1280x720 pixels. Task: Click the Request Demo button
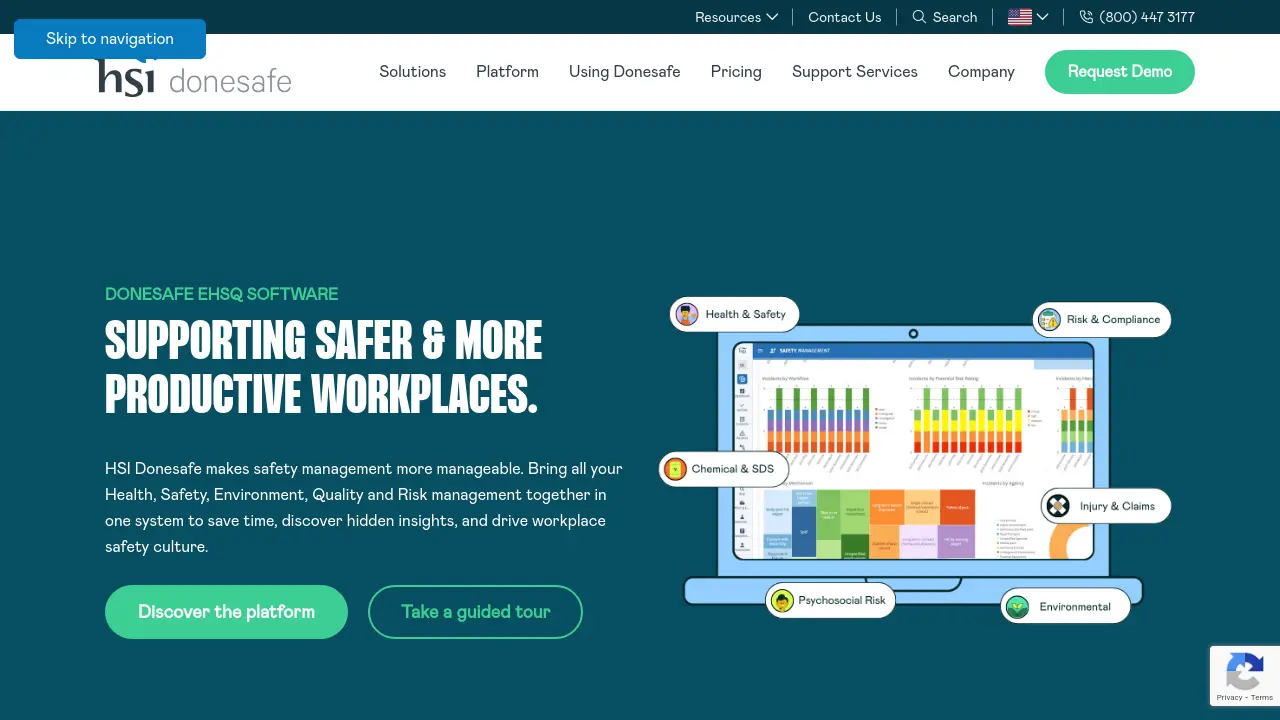point(1120,72)
